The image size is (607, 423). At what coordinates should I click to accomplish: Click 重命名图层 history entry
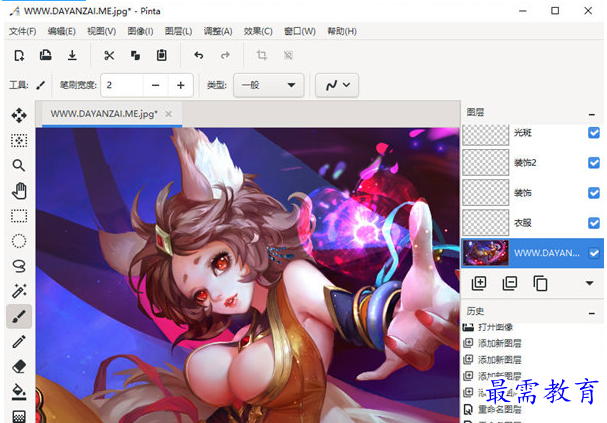coord(492,409)
